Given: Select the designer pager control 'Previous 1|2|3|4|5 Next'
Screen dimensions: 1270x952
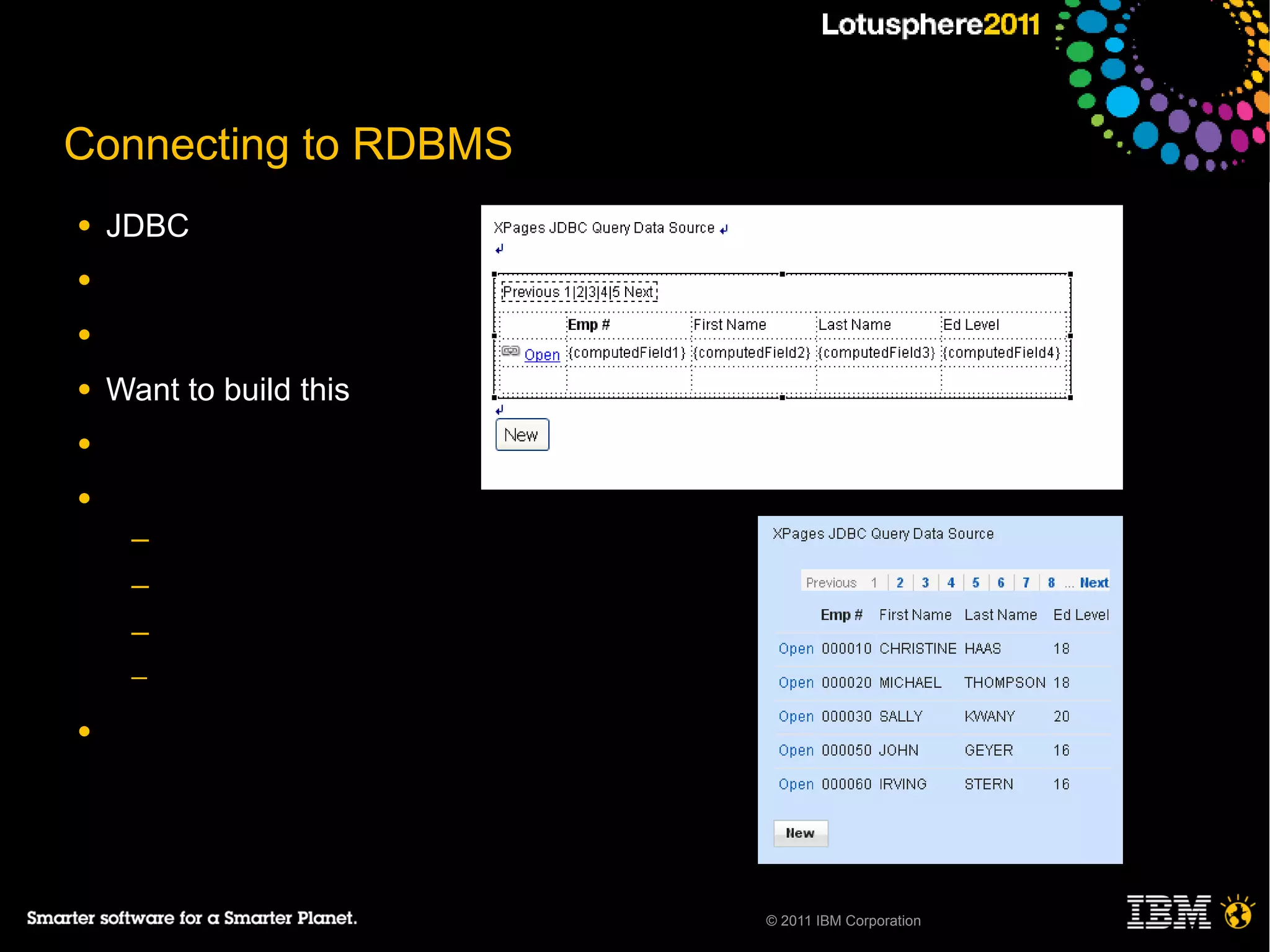Looking at the screenshot, I should [579, 291].
